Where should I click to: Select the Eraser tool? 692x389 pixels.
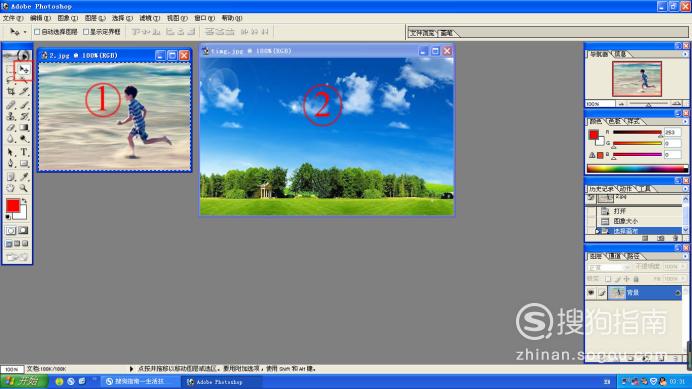pos(11,128)
